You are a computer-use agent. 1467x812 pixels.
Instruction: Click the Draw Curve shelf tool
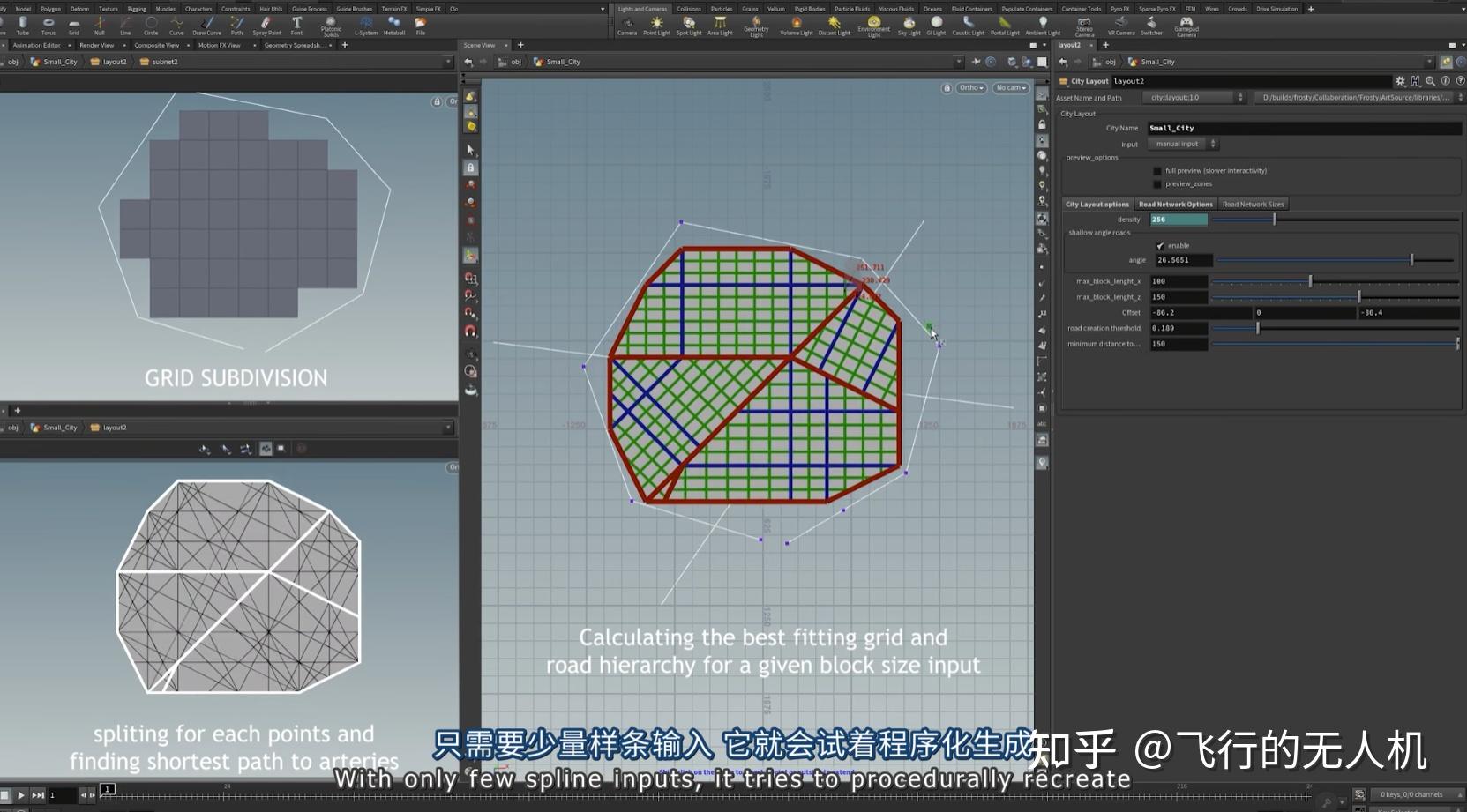point(206,26)
